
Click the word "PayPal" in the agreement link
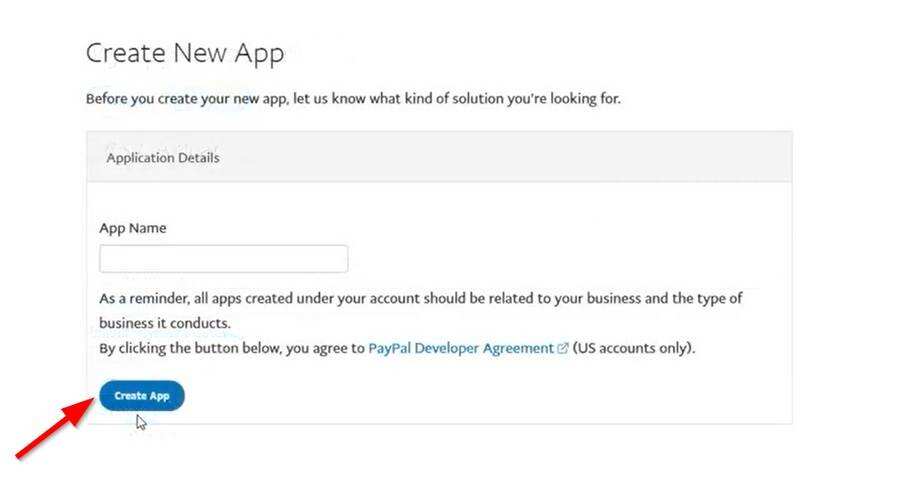pyautogui.click(x=391, y=349)
